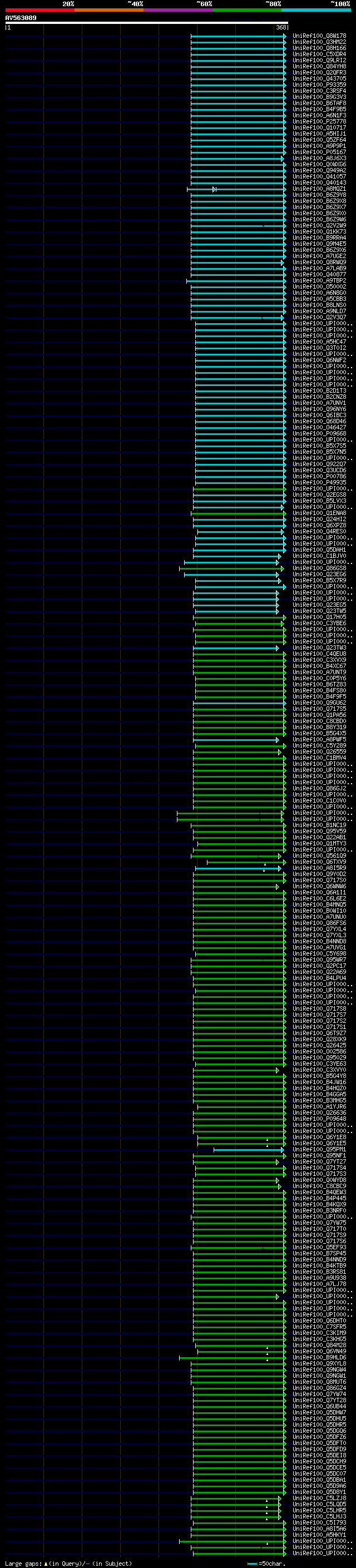Select hit label UniRef100_Q949A2

pyautogui.click(x=319, y=170)
